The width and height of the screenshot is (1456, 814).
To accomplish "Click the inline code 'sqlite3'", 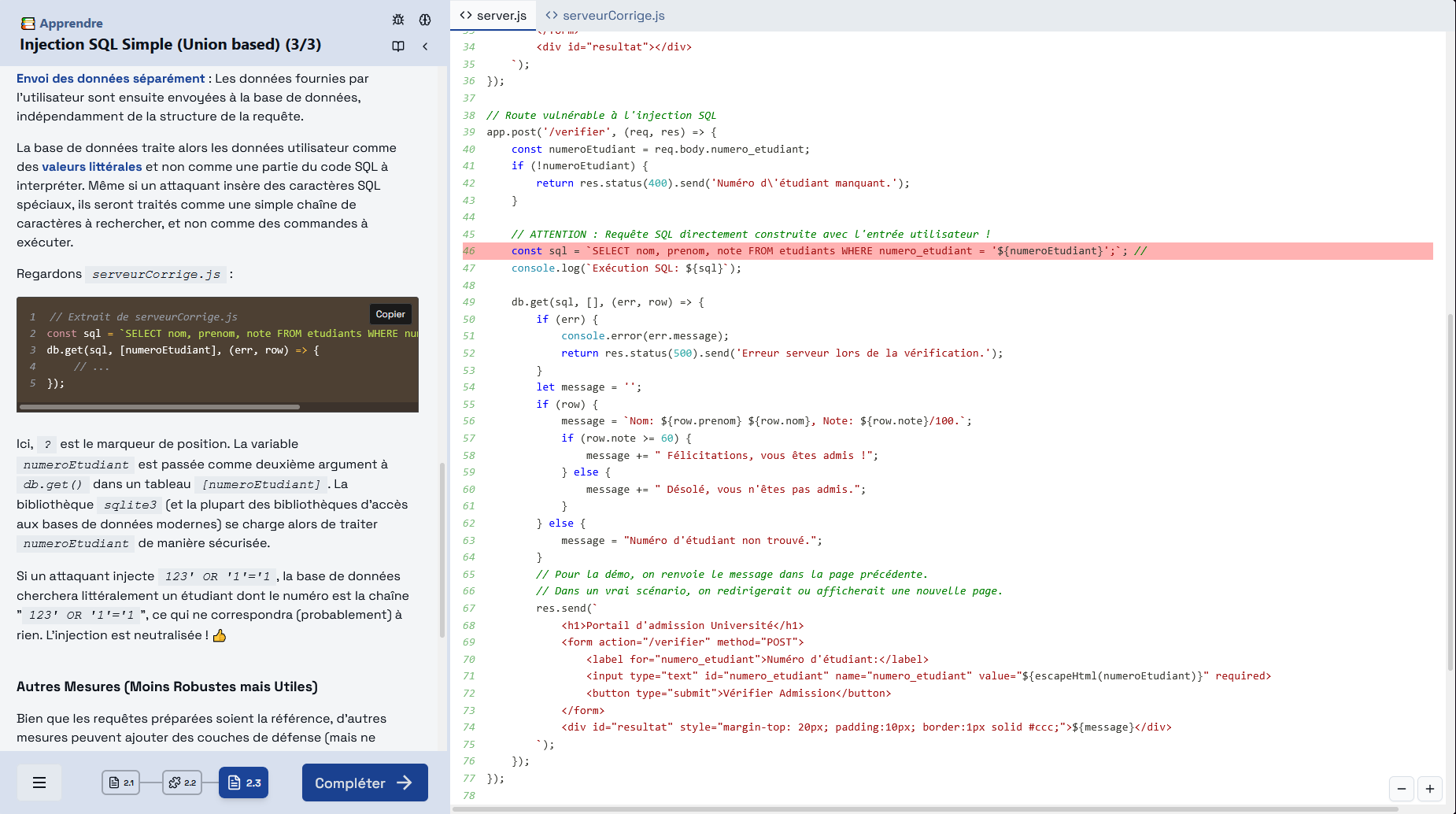I will tap(130, 505).
